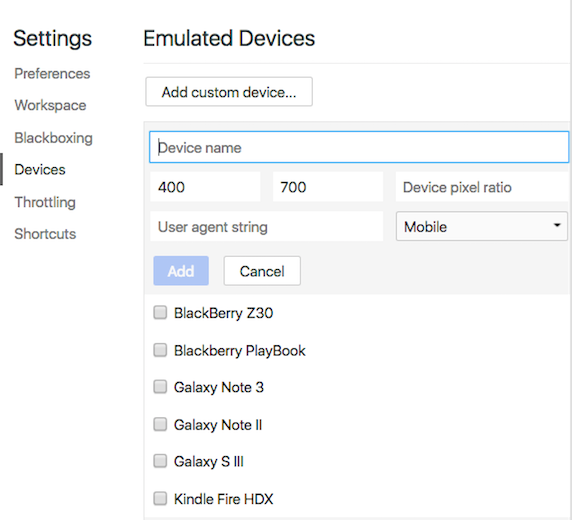
Task: Check the Blackberry PlayBook device
Action: point(160,350)
